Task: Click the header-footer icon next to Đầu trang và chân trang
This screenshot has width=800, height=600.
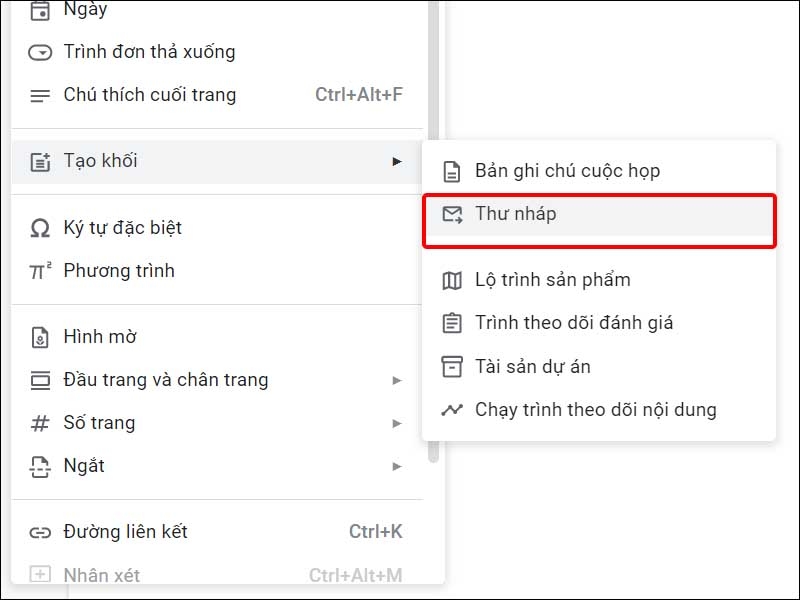Action: tap(38, 379)
